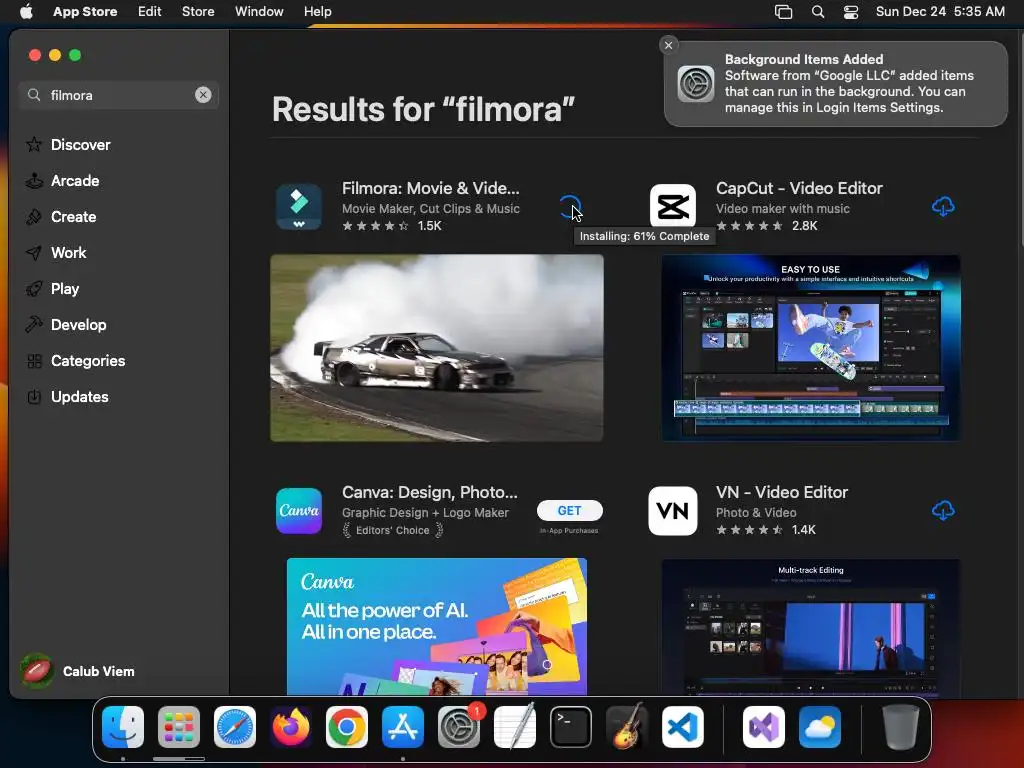Redownload CapCut with cloud icon

pyautogui.click(x=942, y=207)
